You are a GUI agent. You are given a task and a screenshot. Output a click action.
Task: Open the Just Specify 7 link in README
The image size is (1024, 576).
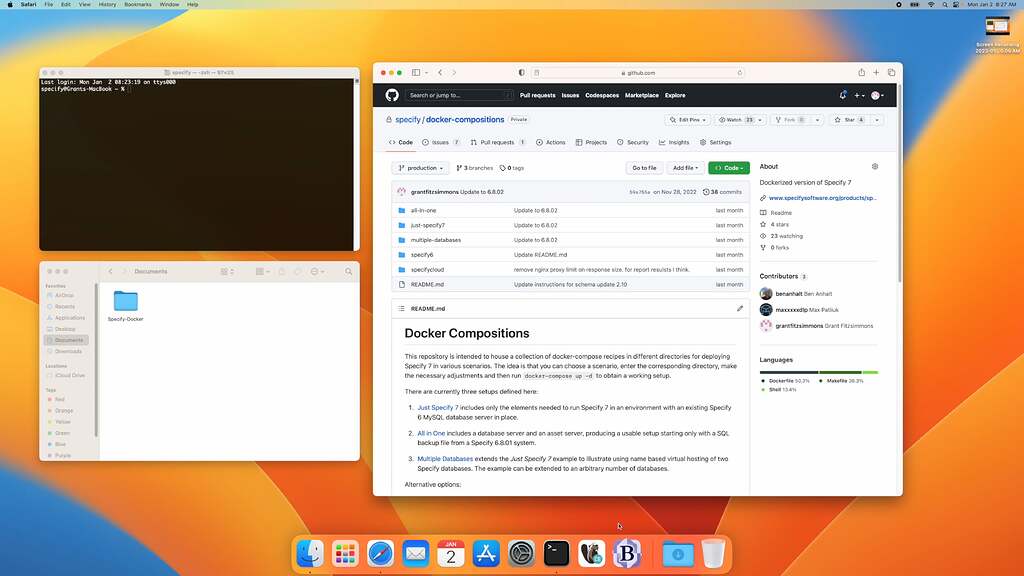pyautogui.click(x=437, y=407)
